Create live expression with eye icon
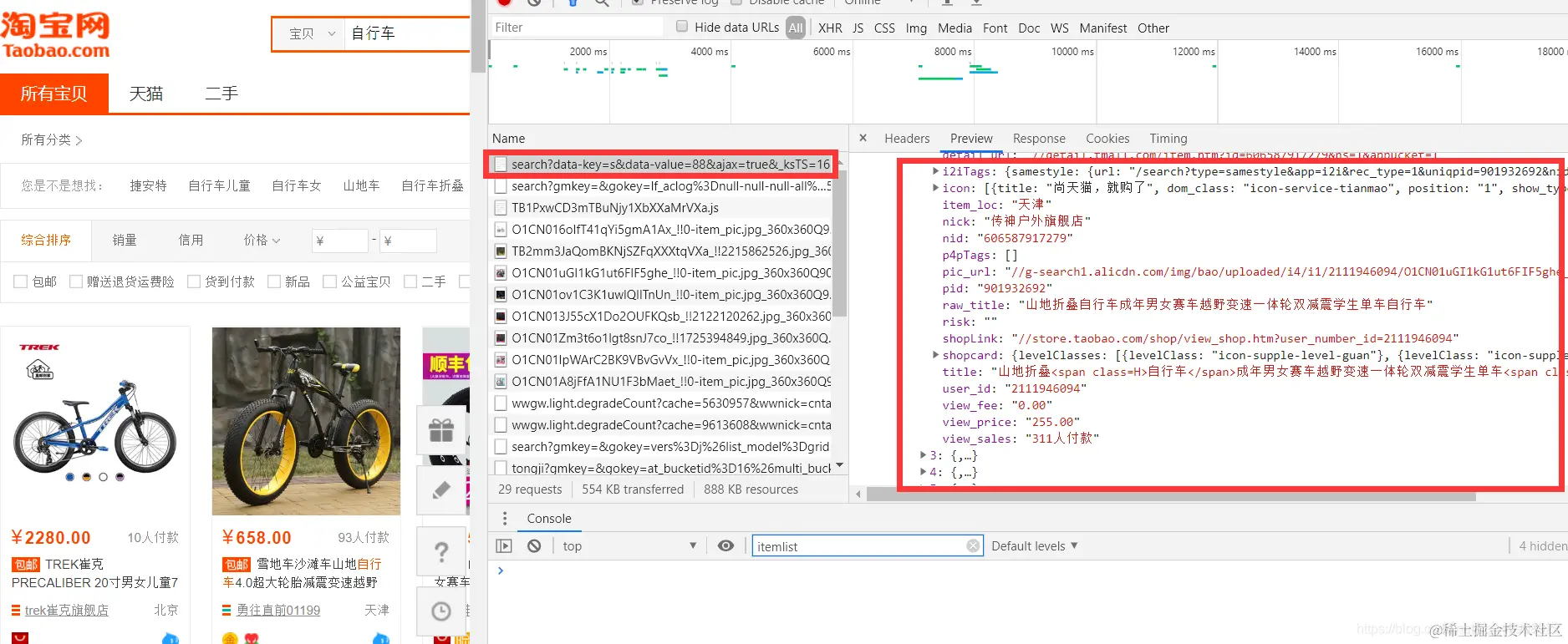This screenshot has width=1568, height=644. [725, 545]
